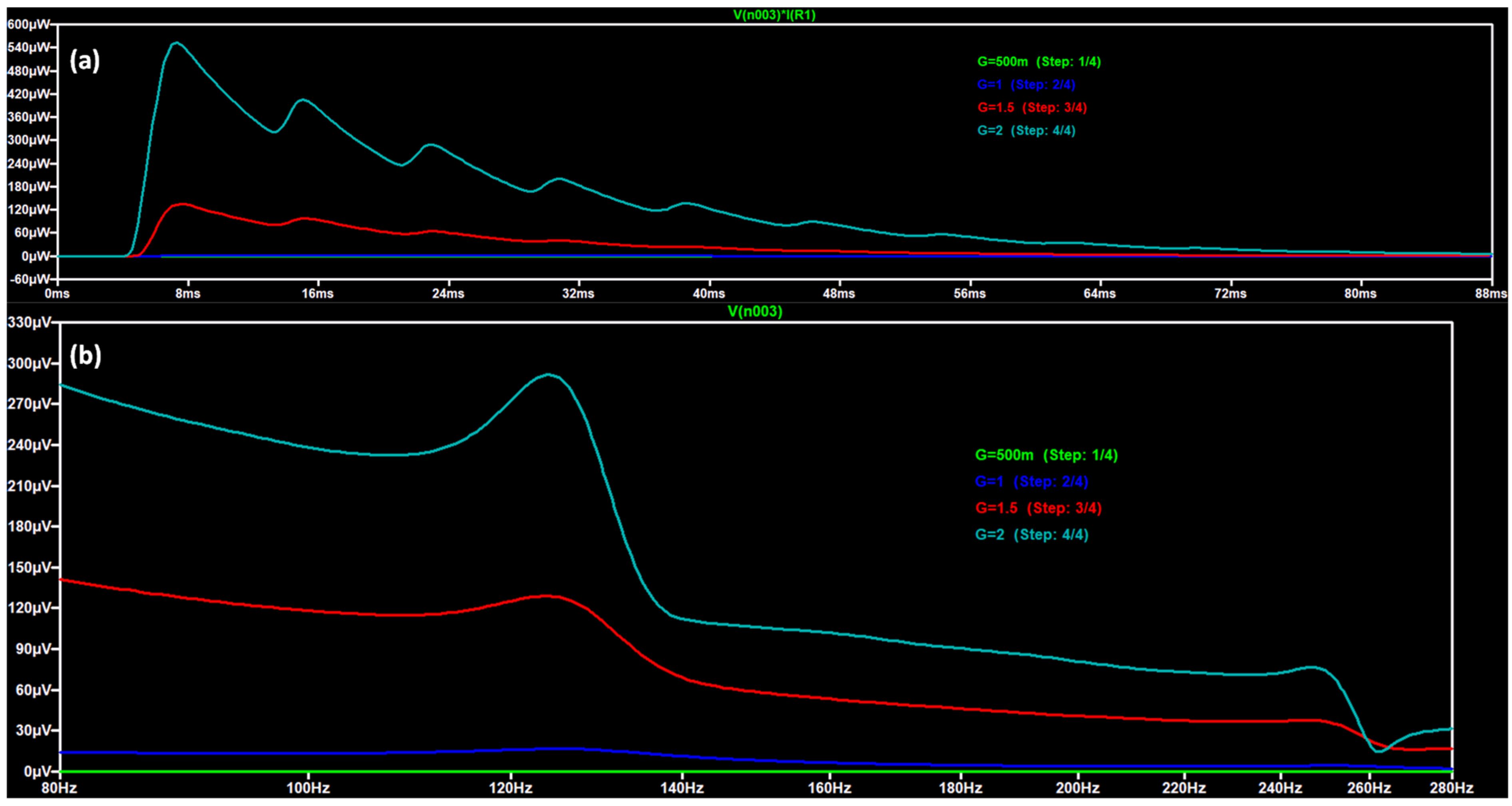Screen dimensions: 1512x806
Task: Click the 120Hz frequency axis label
Action: point(510,788)
